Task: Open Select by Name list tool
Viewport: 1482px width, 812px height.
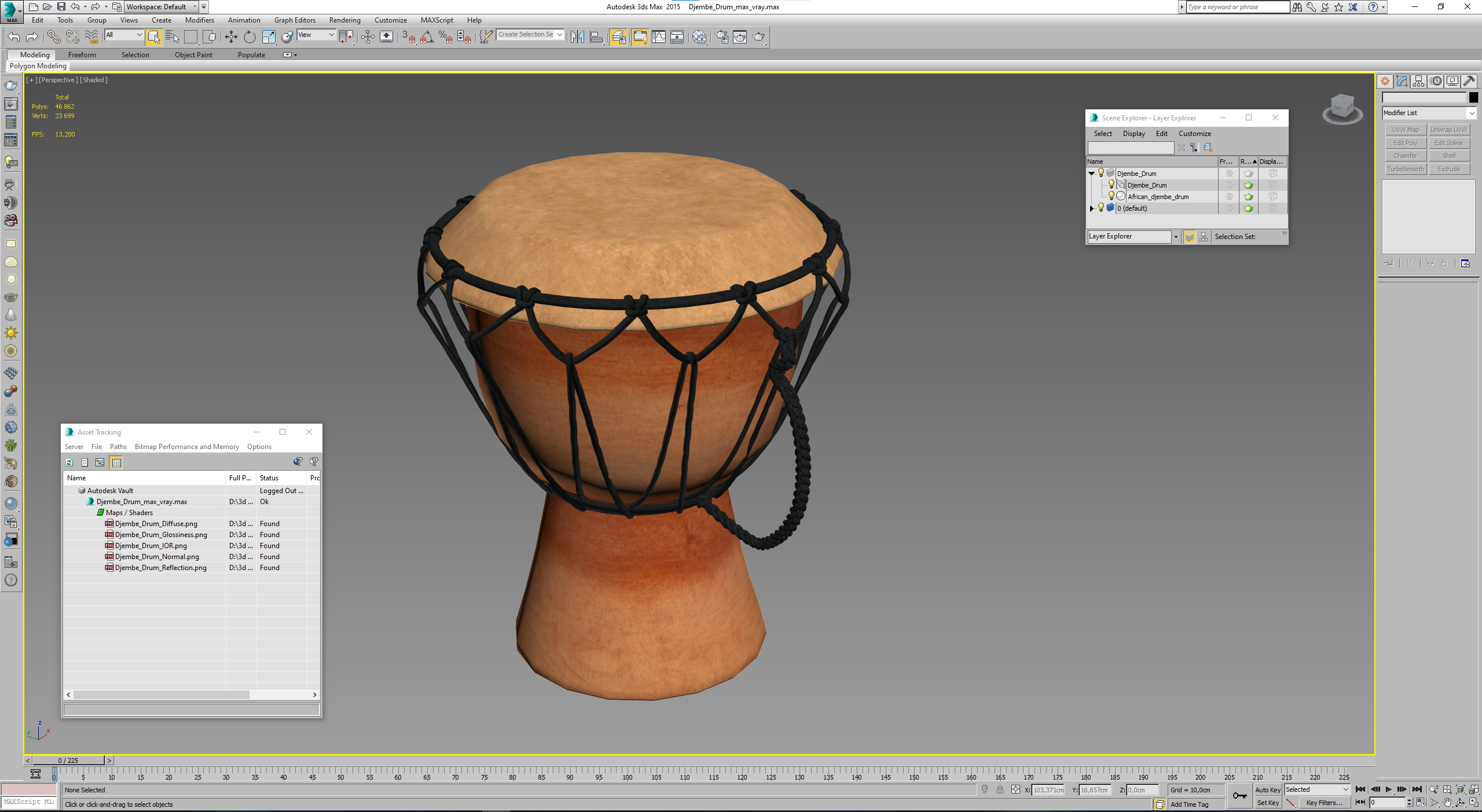Action: coord(172,37)
